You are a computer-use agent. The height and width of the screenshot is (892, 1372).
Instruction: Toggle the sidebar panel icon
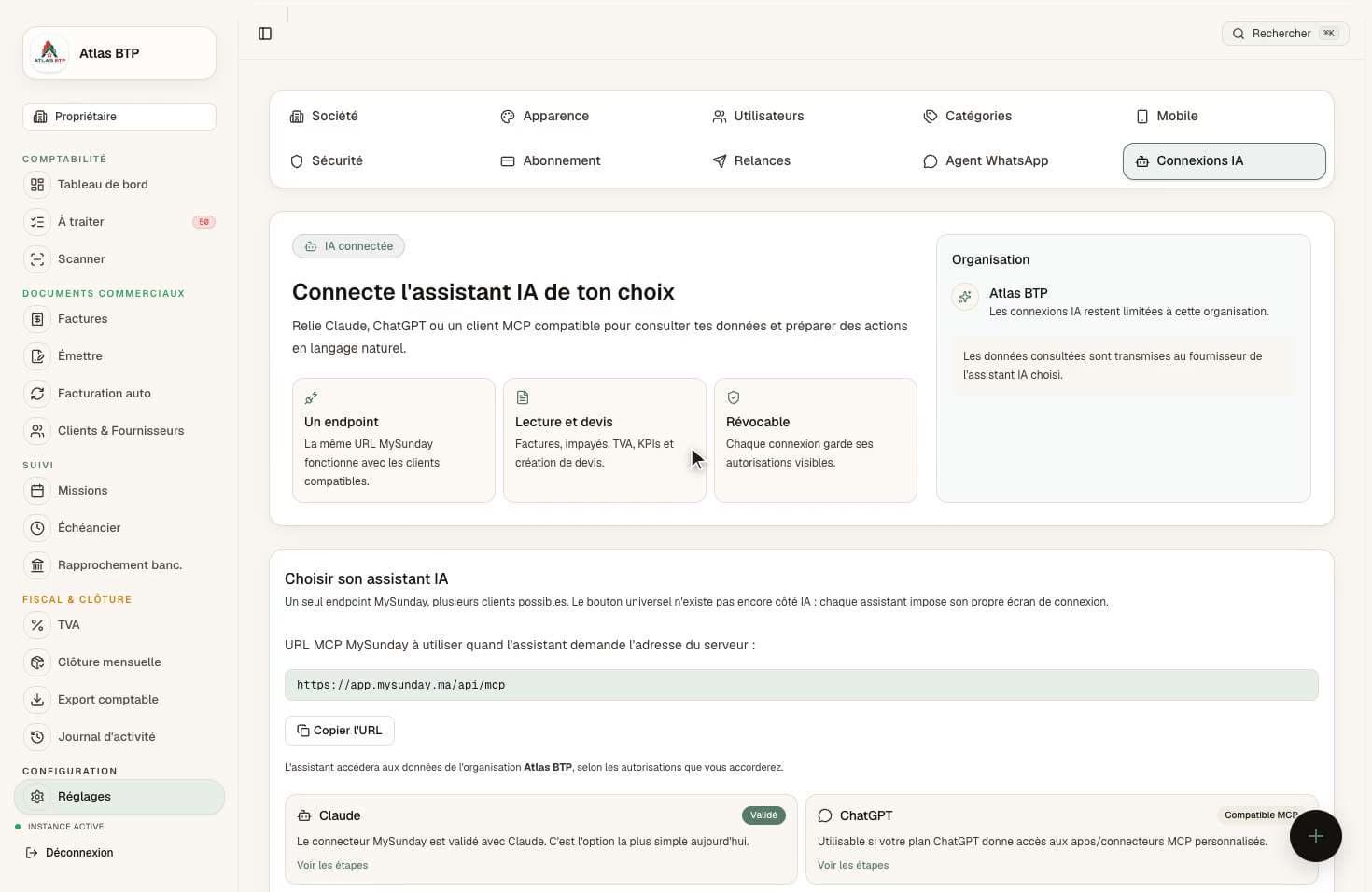265,34
